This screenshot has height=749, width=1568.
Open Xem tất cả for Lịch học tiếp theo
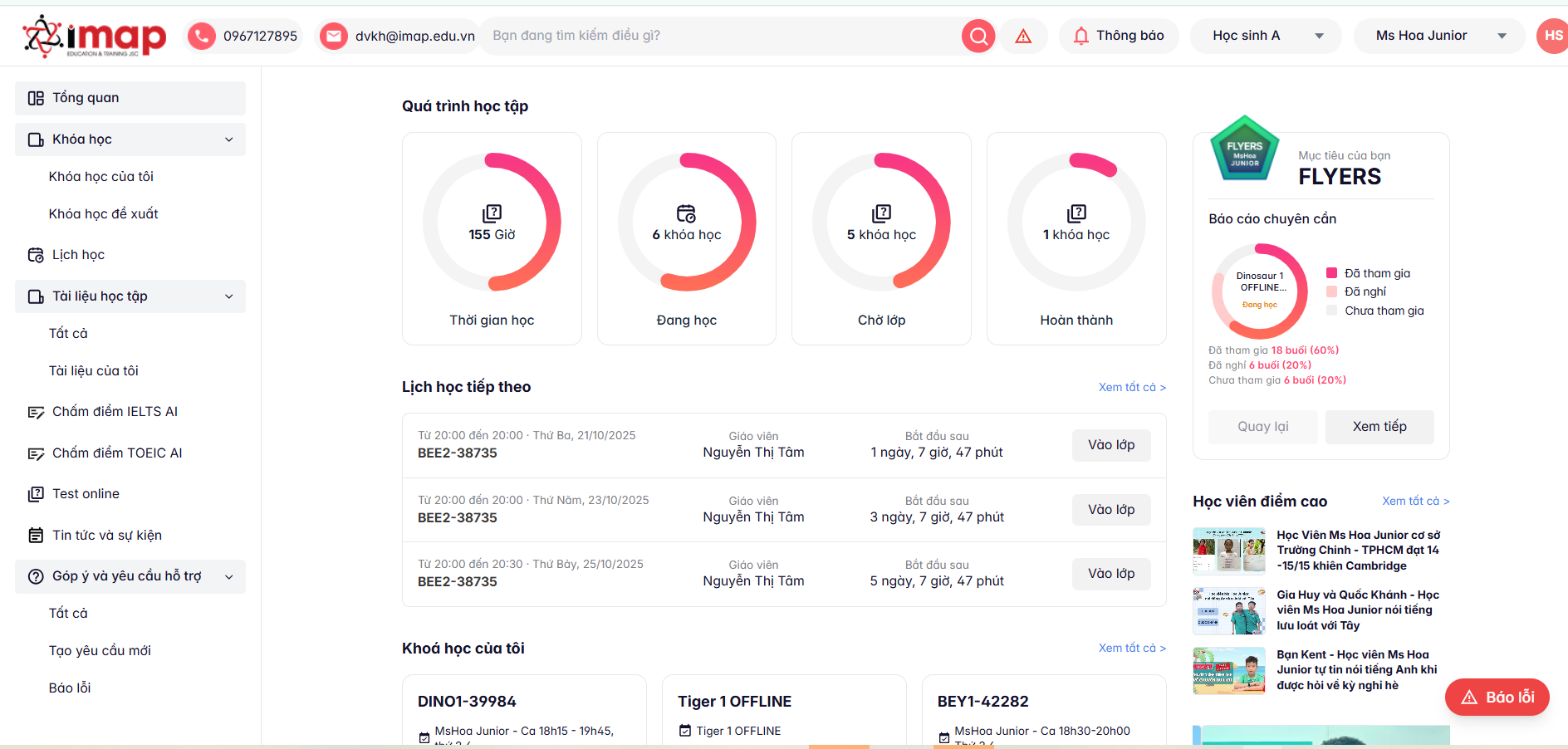coord(1131,387)
